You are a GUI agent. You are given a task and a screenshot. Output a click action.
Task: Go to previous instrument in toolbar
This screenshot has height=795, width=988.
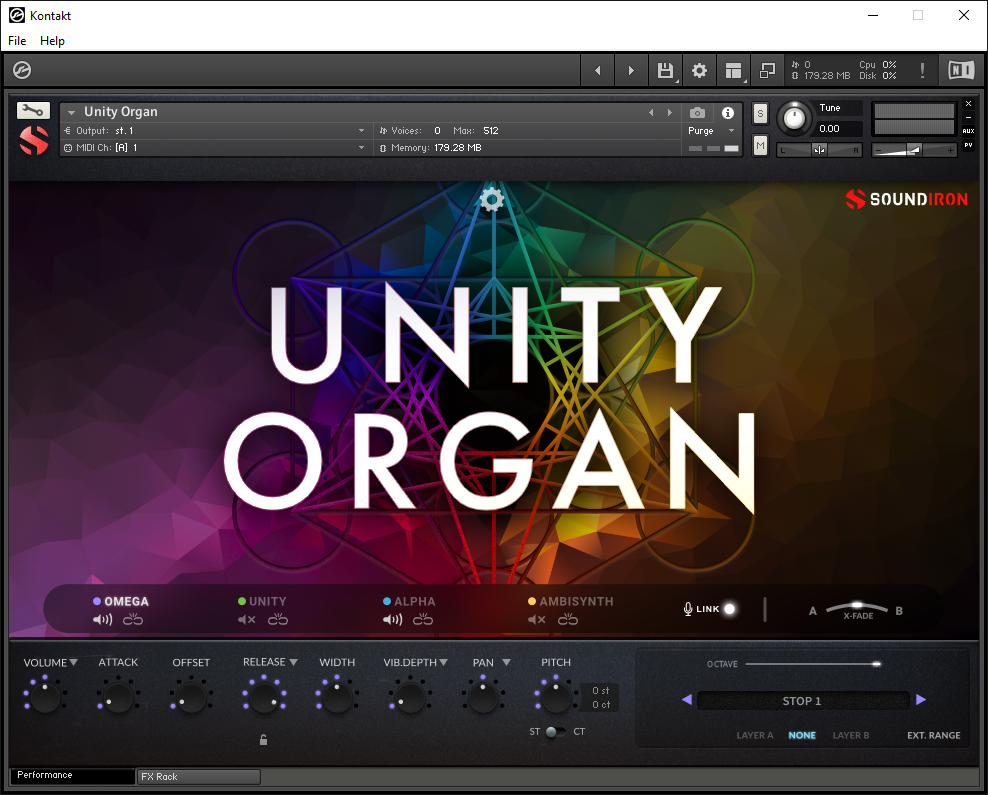click(x=597, y=71)
